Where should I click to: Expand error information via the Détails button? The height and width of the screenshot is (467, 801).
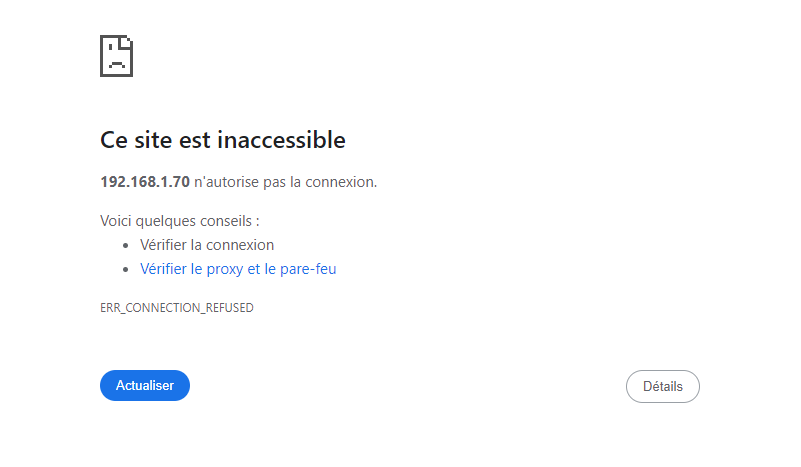tap(663, 386)
